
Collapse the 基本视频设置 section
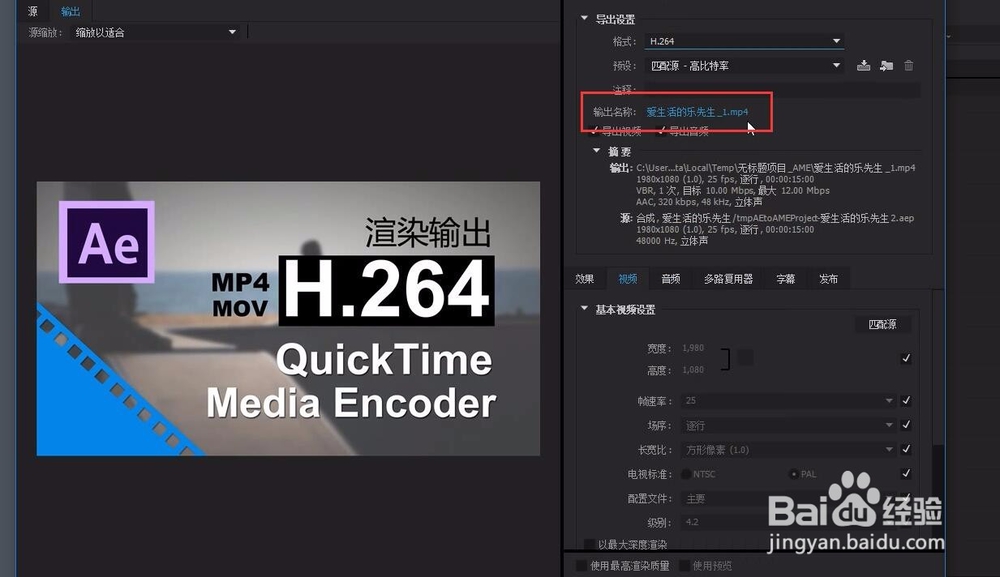(x=584, y=309)
